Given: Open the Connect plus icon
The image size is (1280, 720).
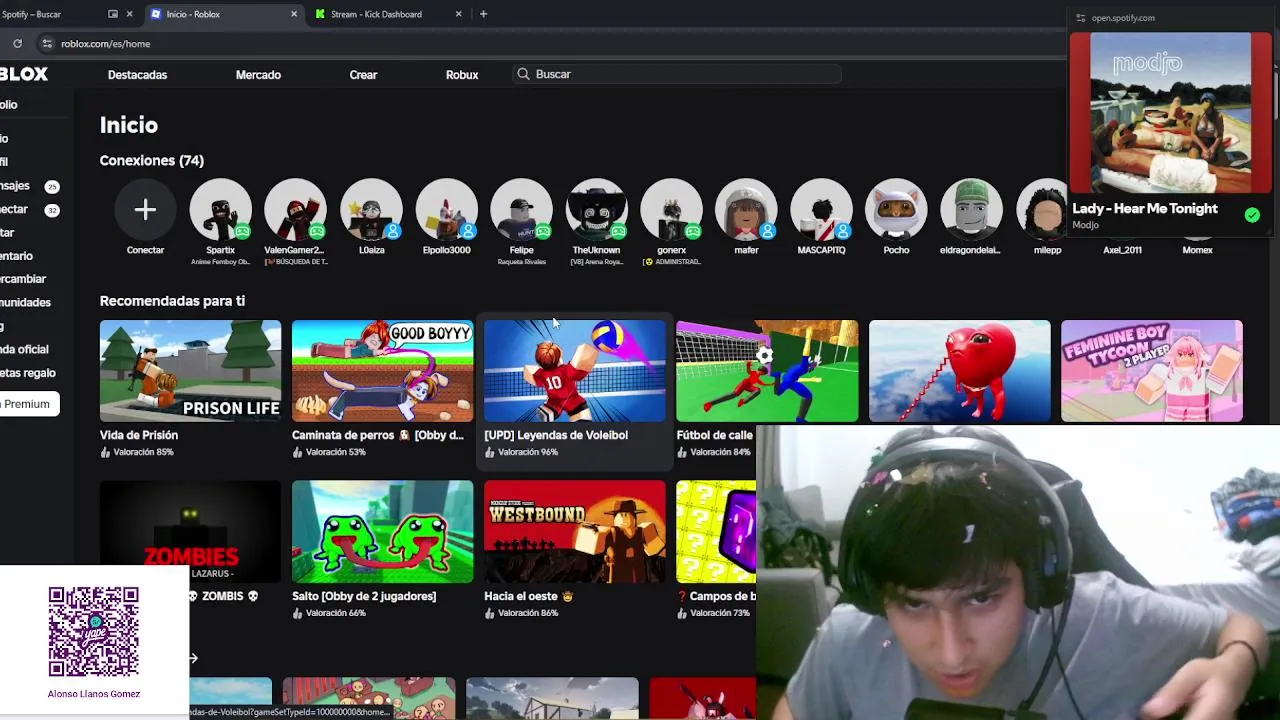Looking at the screenshot, I should [x=145, y=210].
